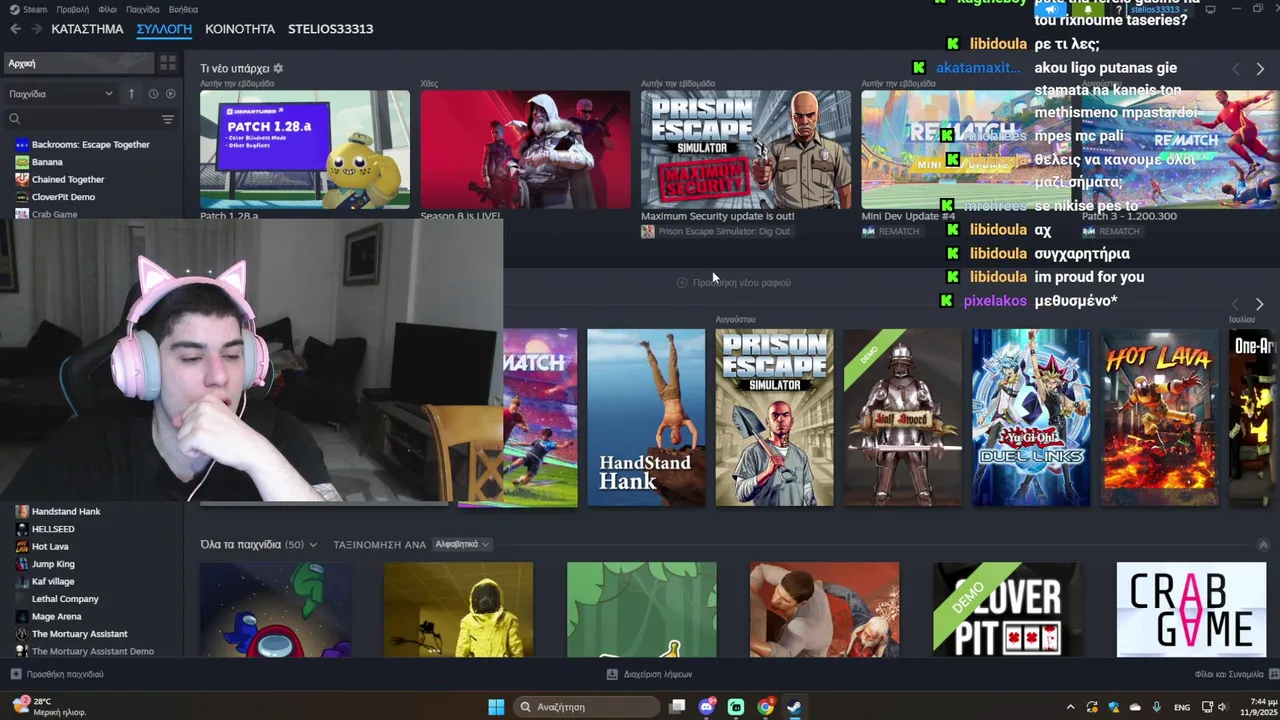
Task: Select Hot Lava in the sidebar list
Action: 50,547
